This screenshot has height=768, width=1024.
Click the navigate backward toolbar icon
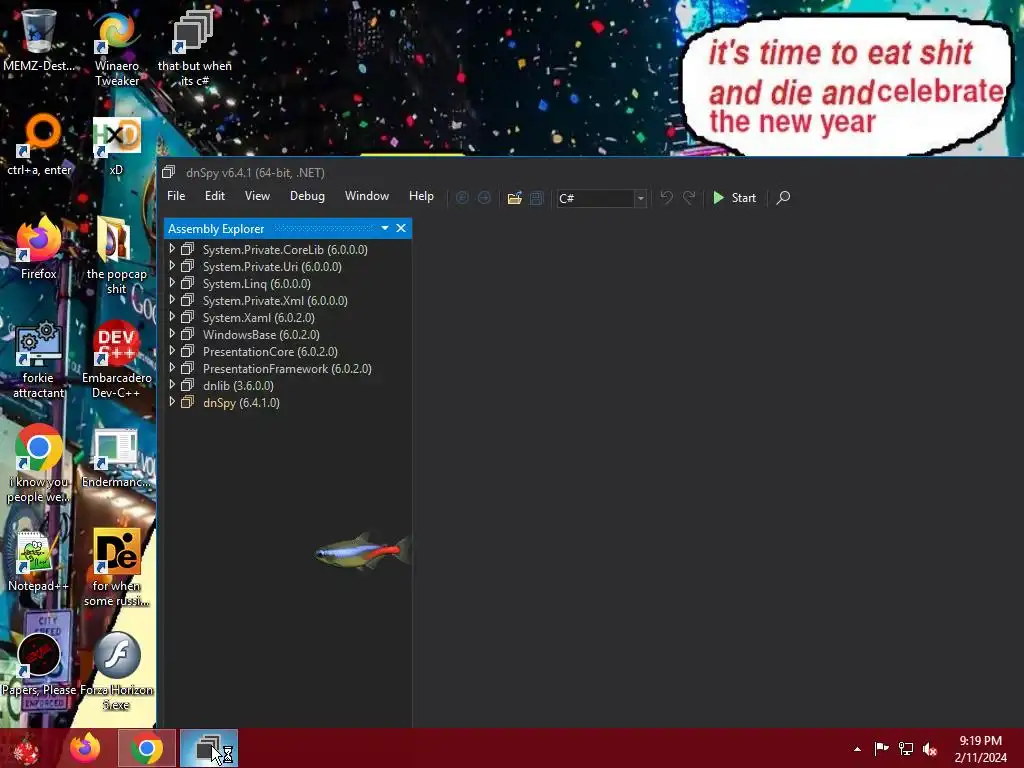462,197
